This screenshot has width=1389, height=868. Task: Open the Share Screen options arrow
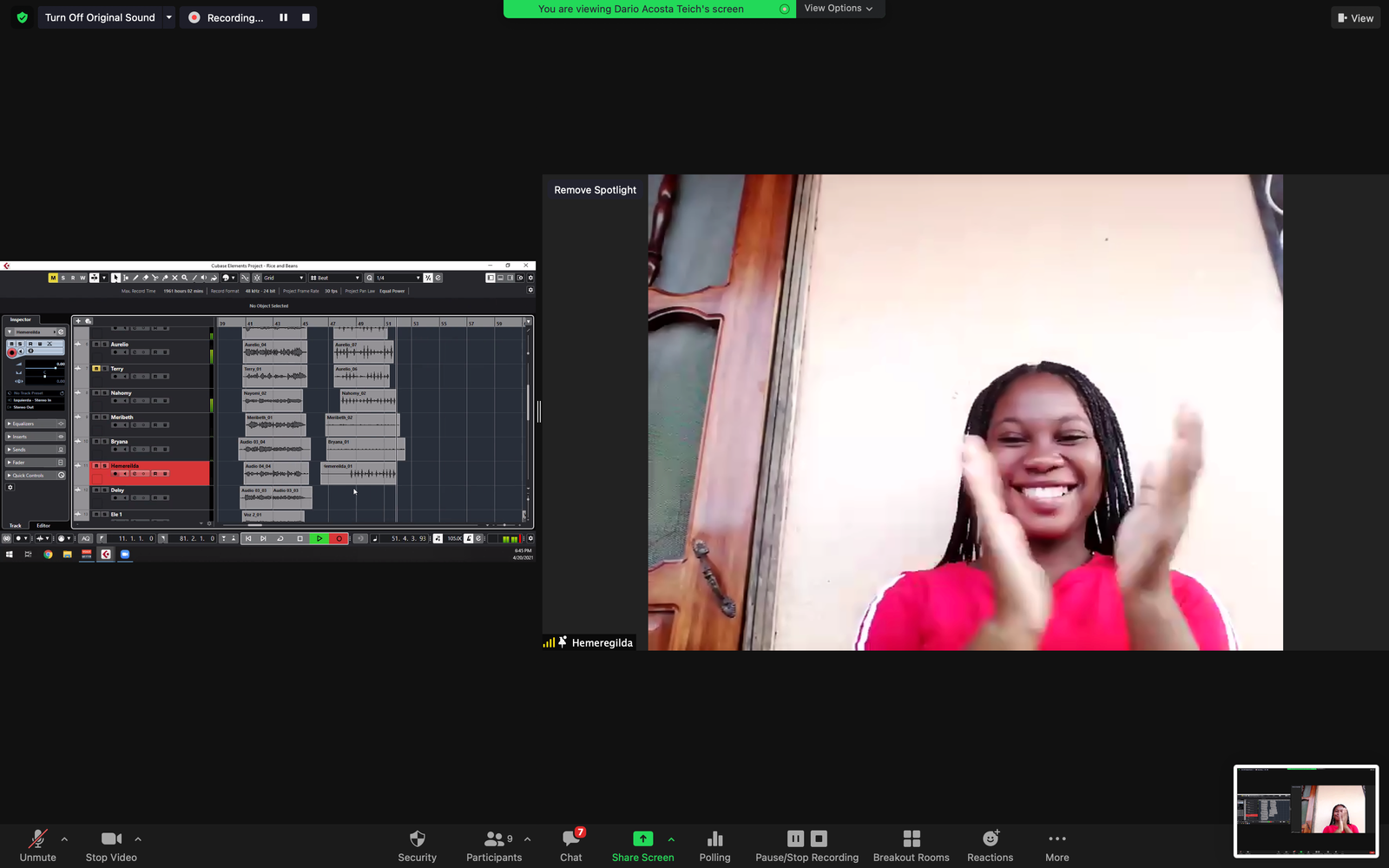(671, 839)
